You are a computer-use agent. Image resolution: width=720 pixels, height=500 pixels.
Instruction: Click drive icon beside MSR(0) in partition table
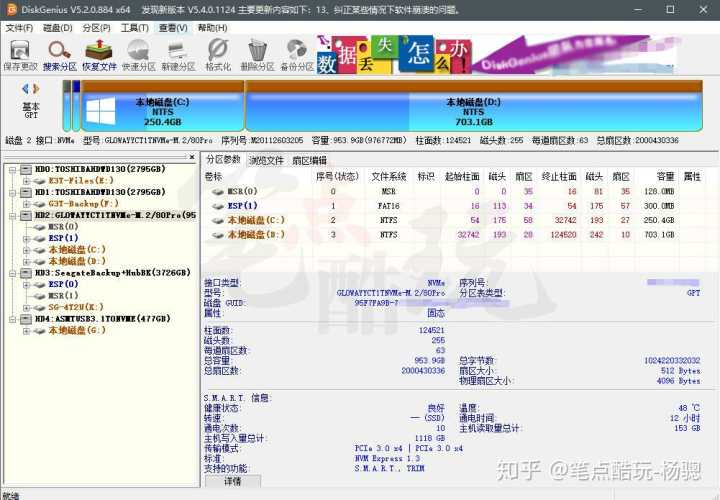pos(218,191)
